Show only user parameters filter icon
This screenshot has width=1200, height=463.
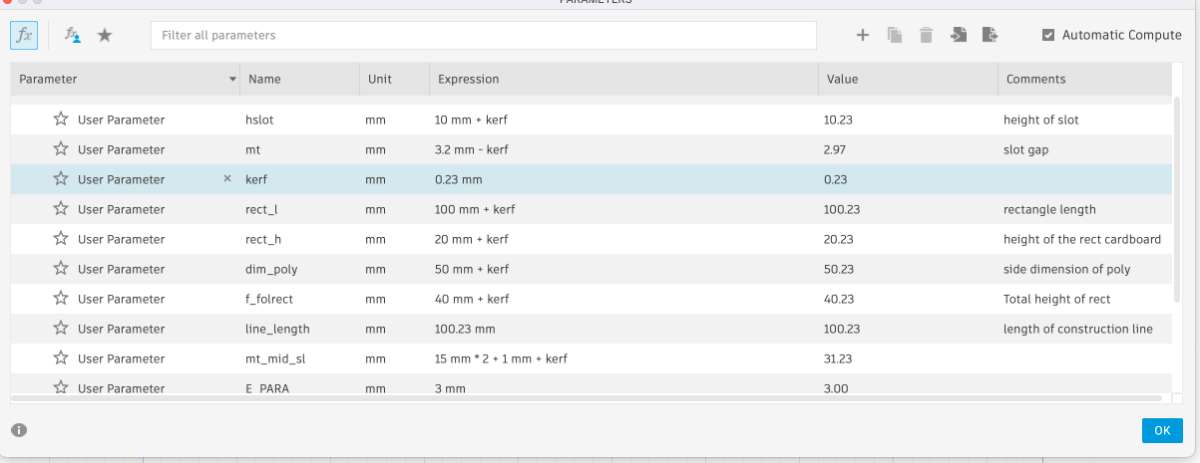tap(73, 35)
